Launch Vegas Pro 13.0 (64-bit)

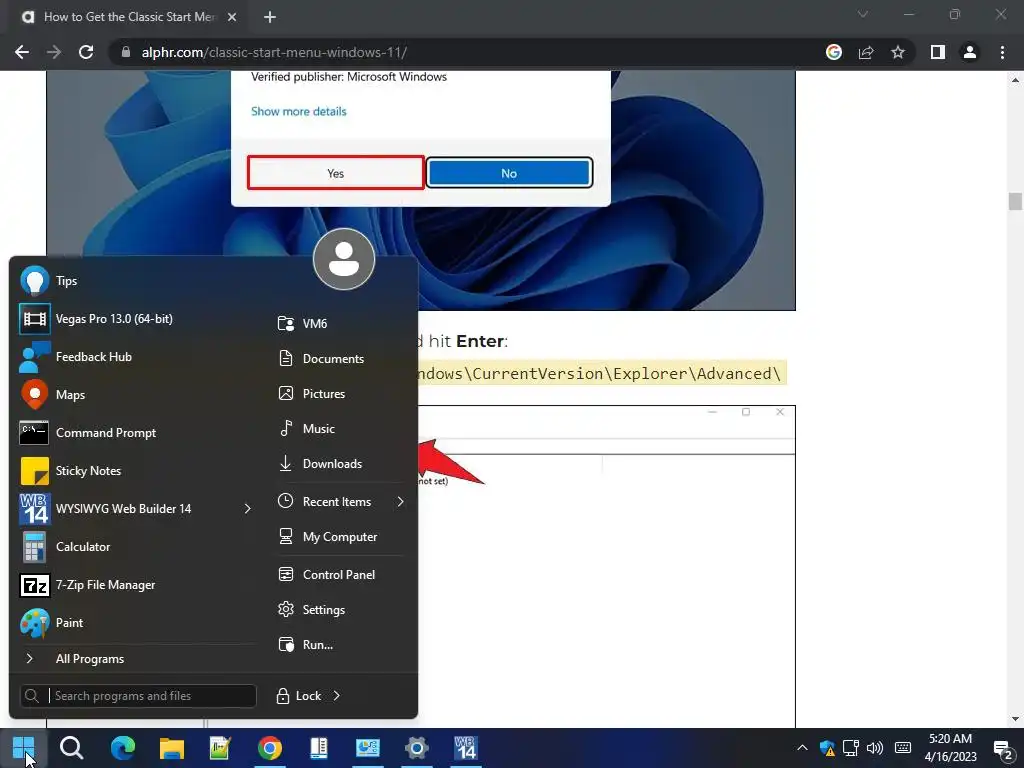135,319
